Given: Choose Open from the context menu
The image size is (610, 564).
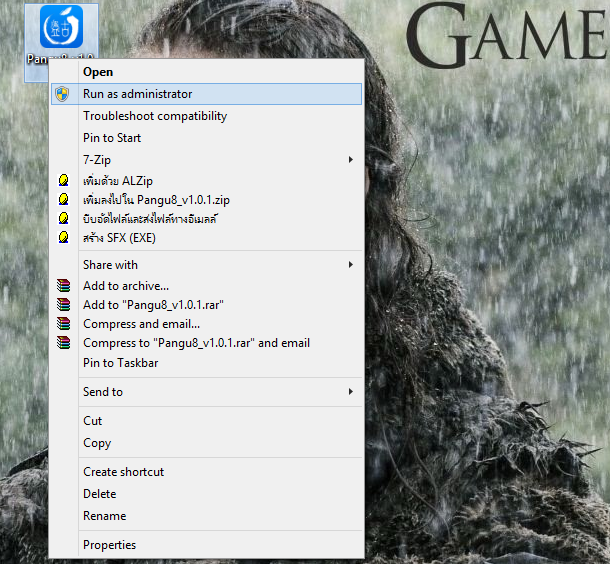Looking at the screenshot, I should pyautogui.click(x=207, y=72).
